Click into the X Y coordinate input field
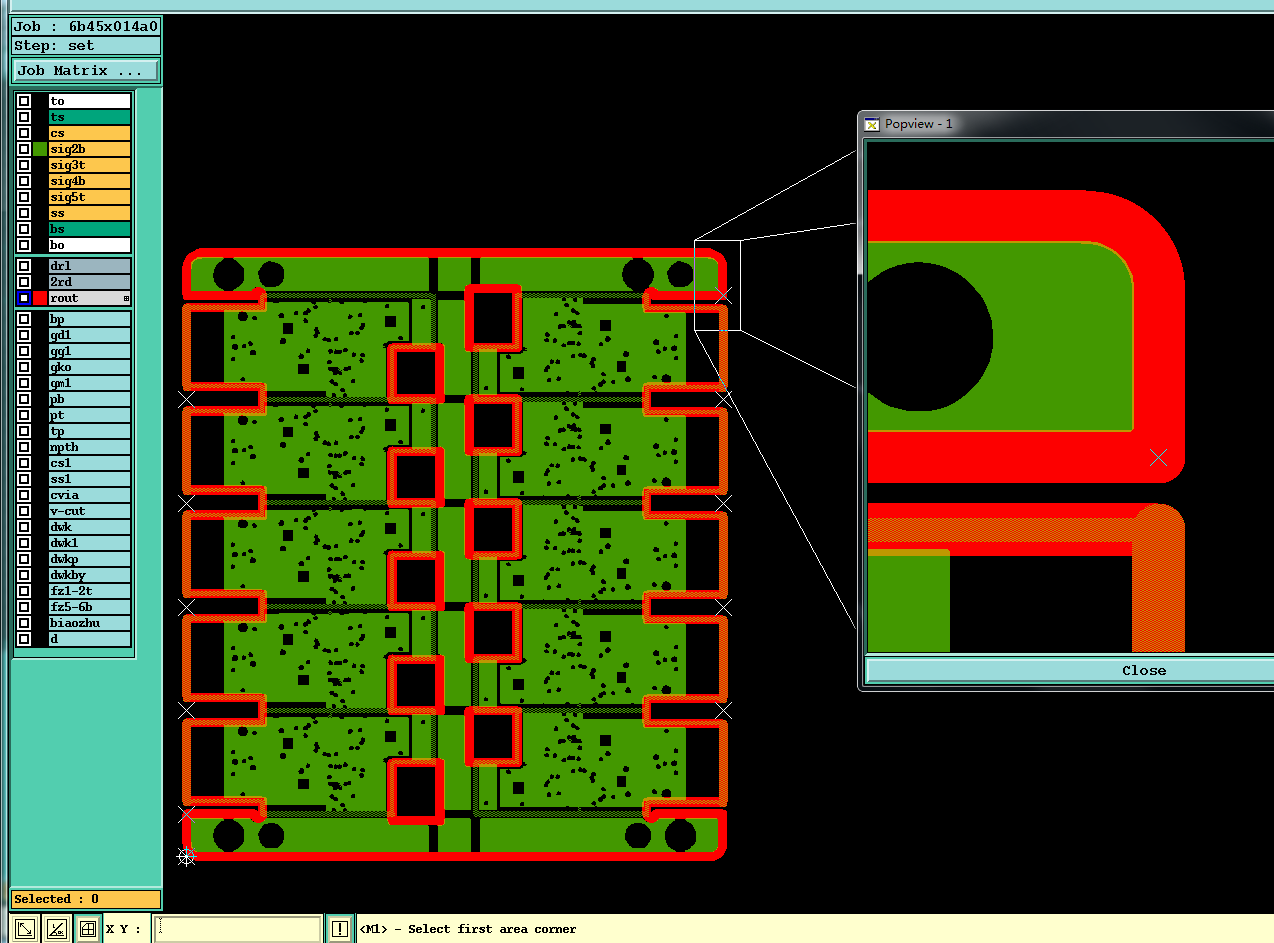This screenshot has width=1274, height=943. click(237, 929)
